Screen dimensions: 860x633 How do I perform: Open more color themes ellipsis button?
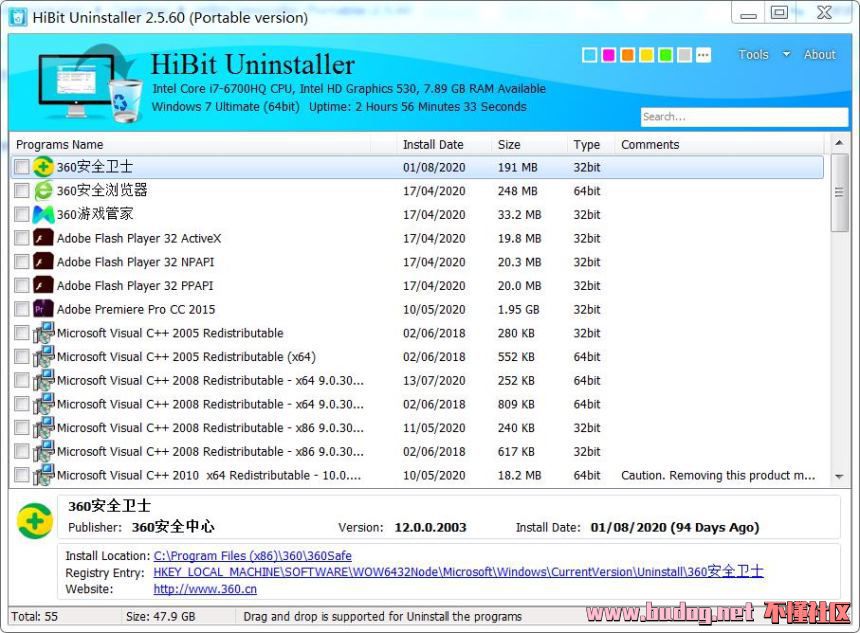(x=703, y=55)
